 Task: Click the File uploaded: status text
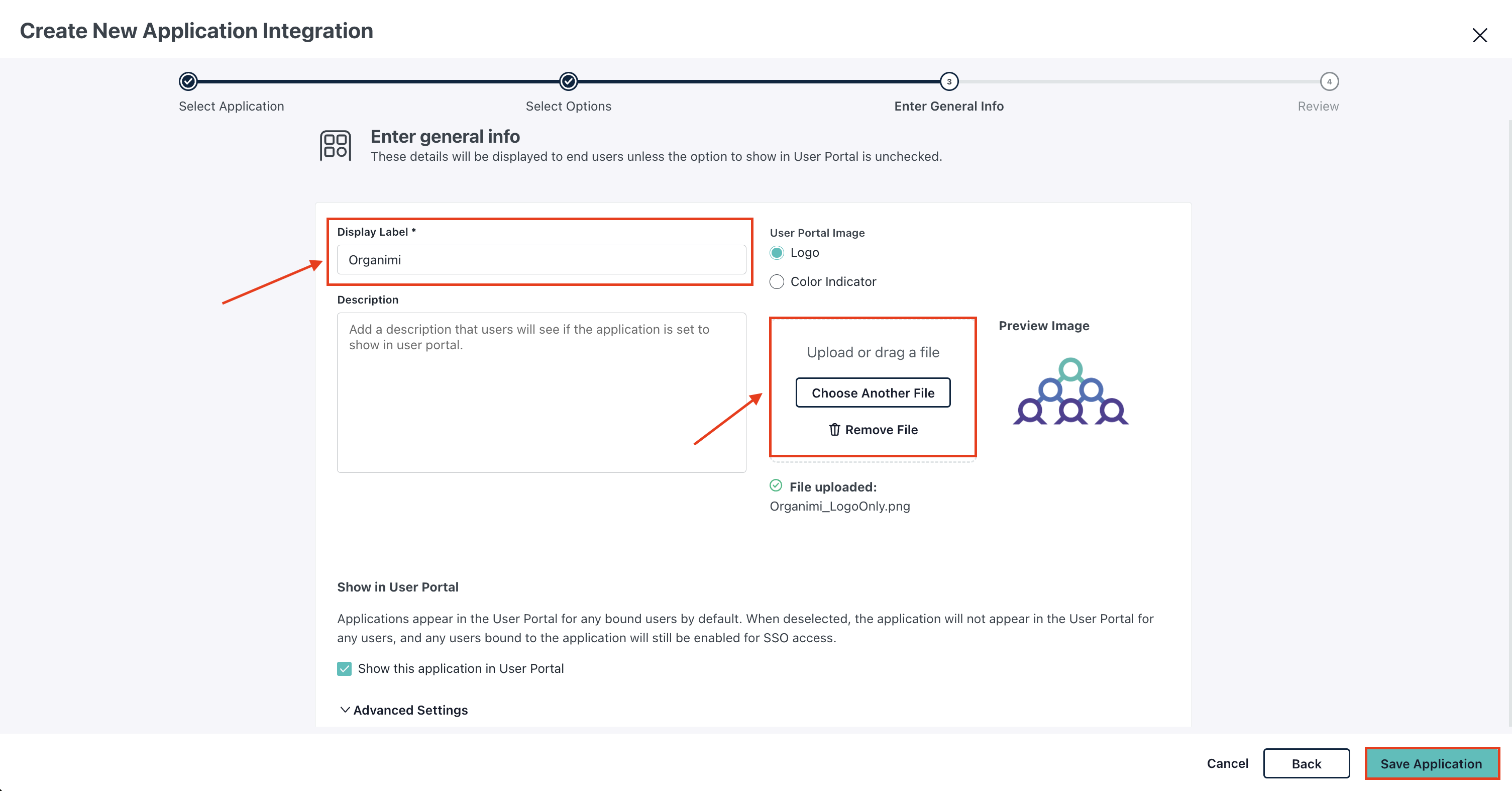833,487
